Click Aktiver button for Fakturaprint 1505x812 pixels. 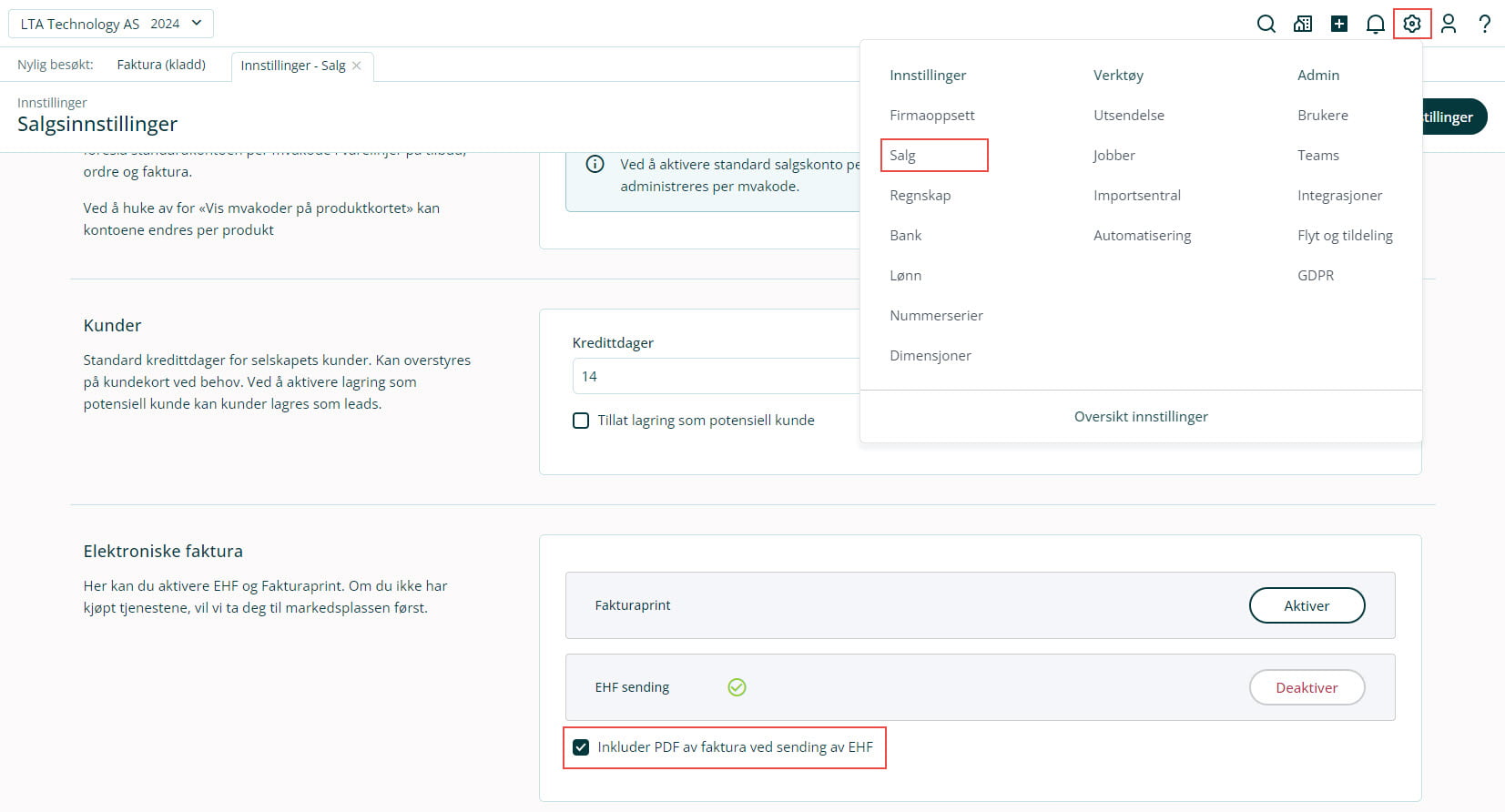tap(1307, 605)
